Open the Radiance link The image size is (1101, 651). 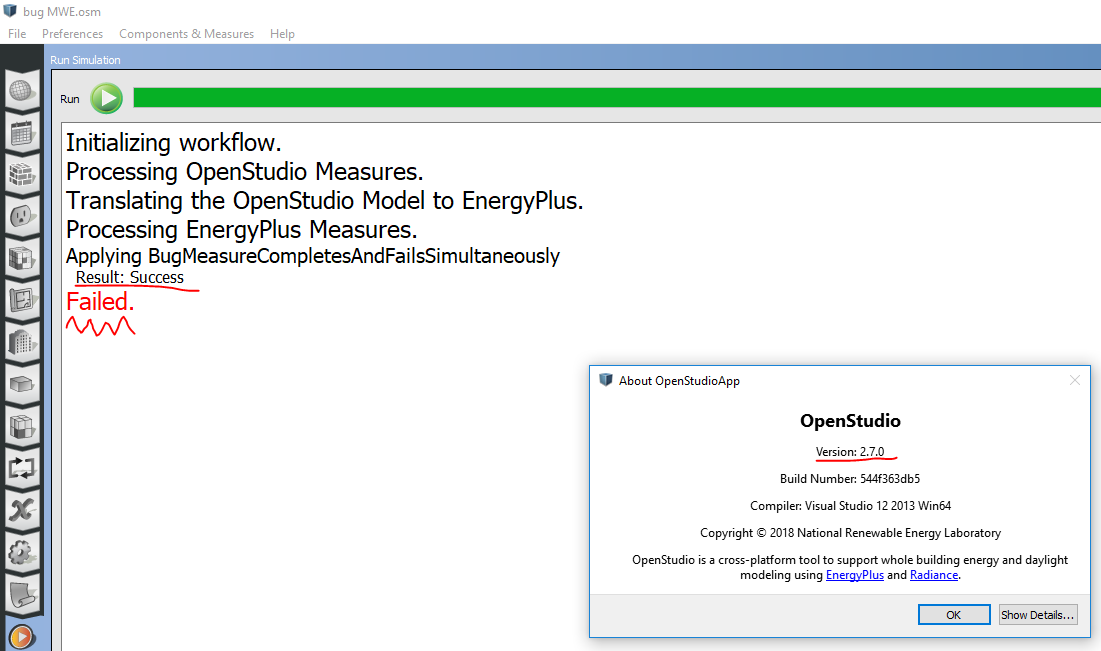[x=933, y=574]
